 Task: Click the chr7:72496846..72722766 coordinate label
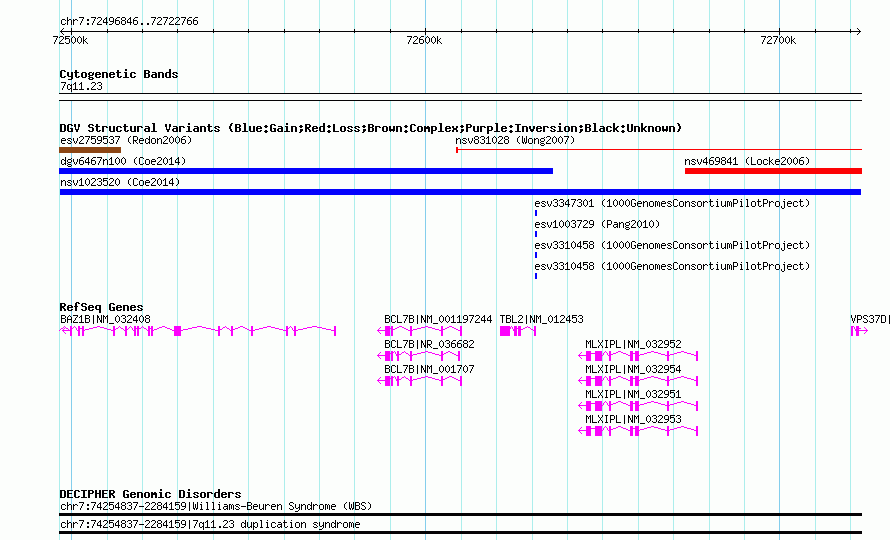coord(129,22)
